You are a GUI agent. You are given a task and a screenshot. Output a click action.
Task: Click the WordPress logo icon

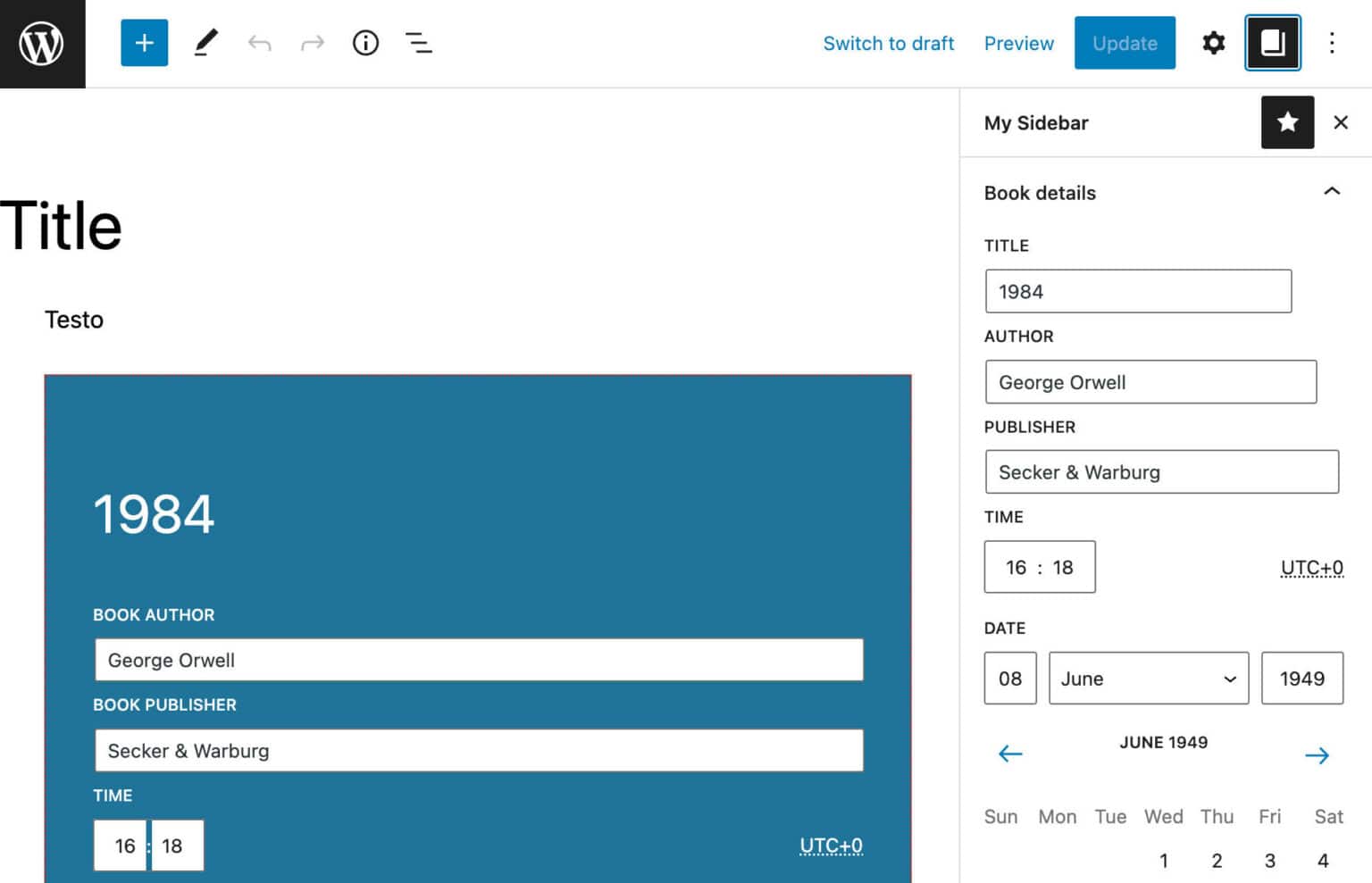click(42, 42)
